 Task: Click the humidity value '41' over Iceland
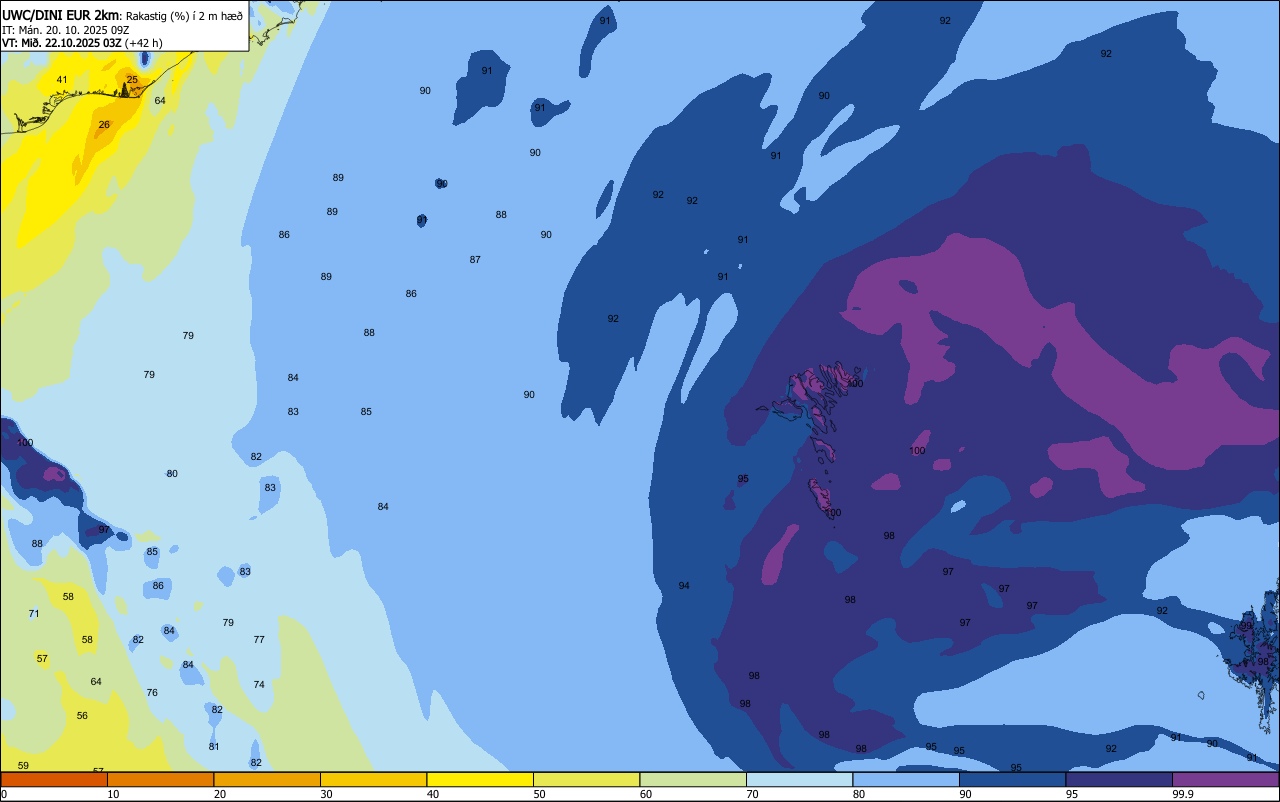click(62, 80)
